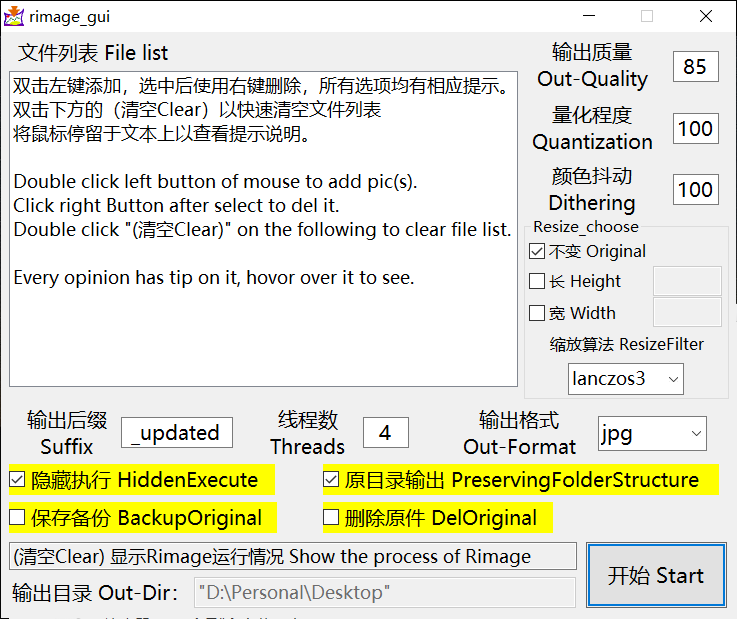Click the Out-Quality value field

(x=695, y=67)
